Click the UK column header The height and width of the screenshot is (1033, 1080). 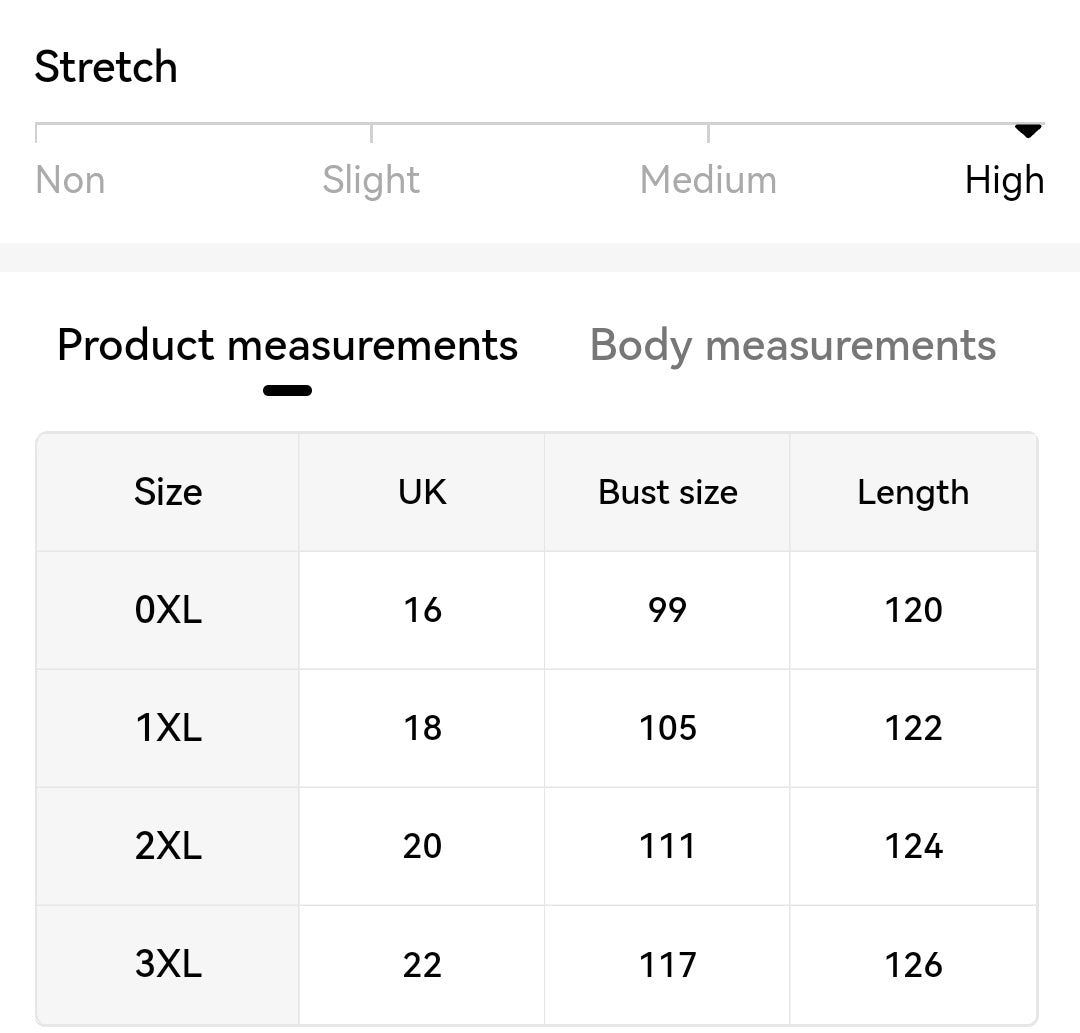(x=422, y=492)
